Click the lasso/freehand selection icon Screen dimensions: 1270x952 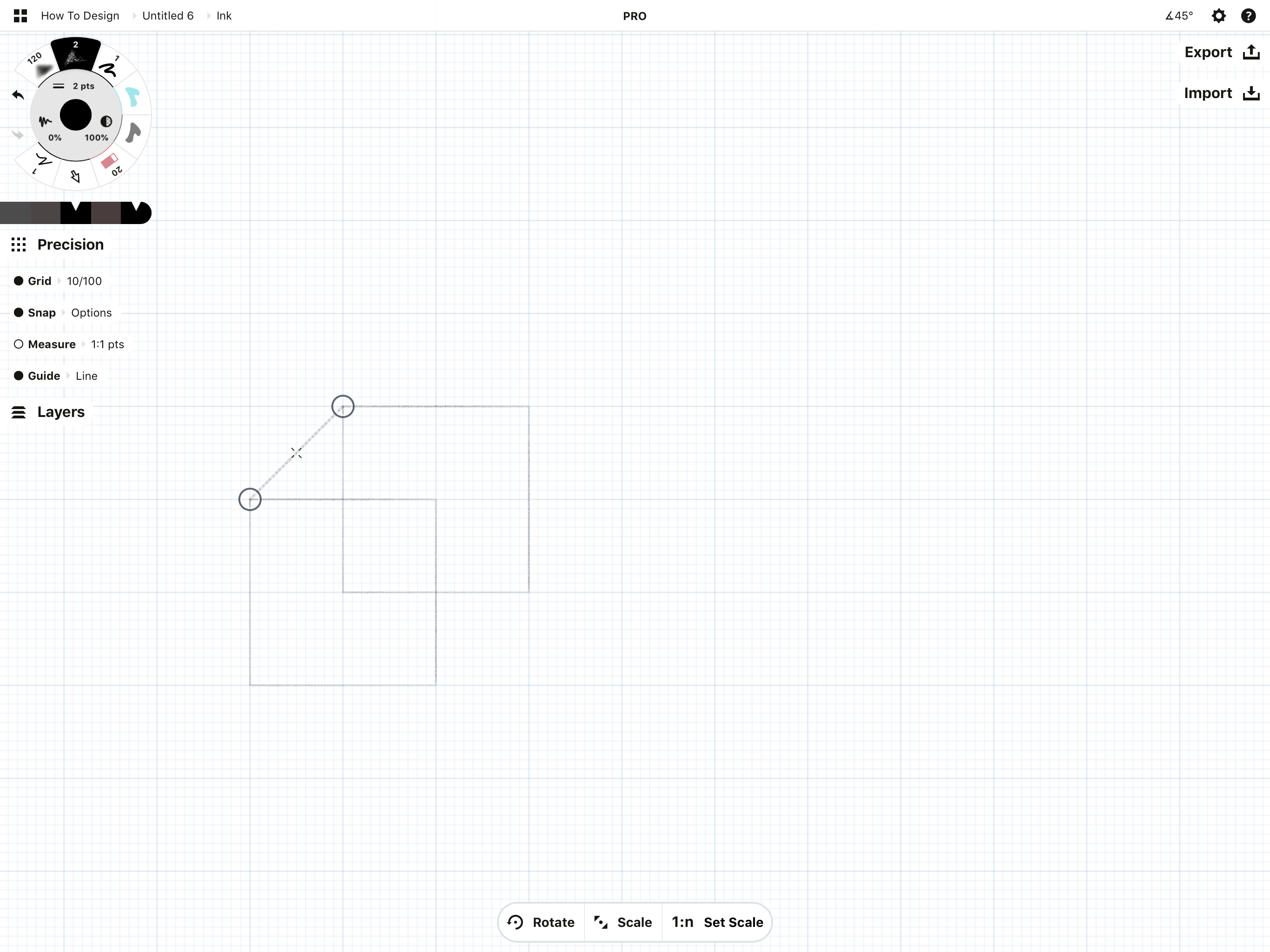pyautogui.click(x=78, y=178)
